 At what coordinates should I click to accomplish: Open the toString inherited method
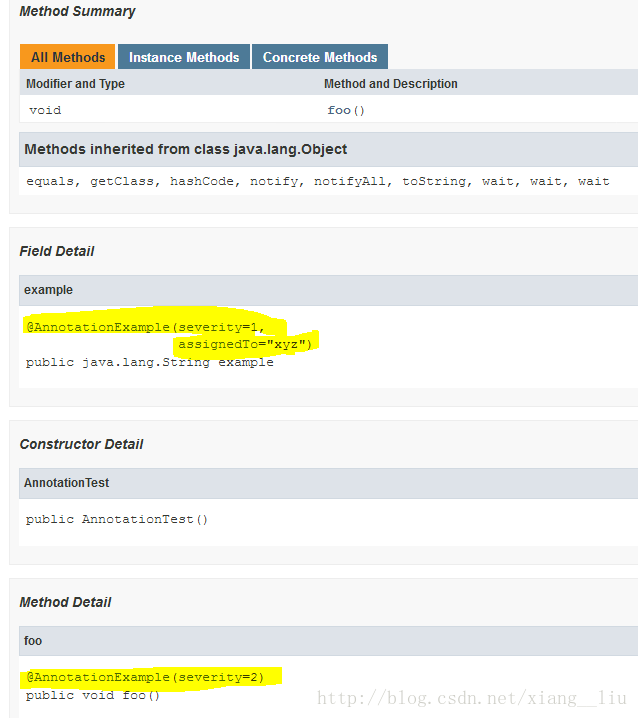(433, 181)
